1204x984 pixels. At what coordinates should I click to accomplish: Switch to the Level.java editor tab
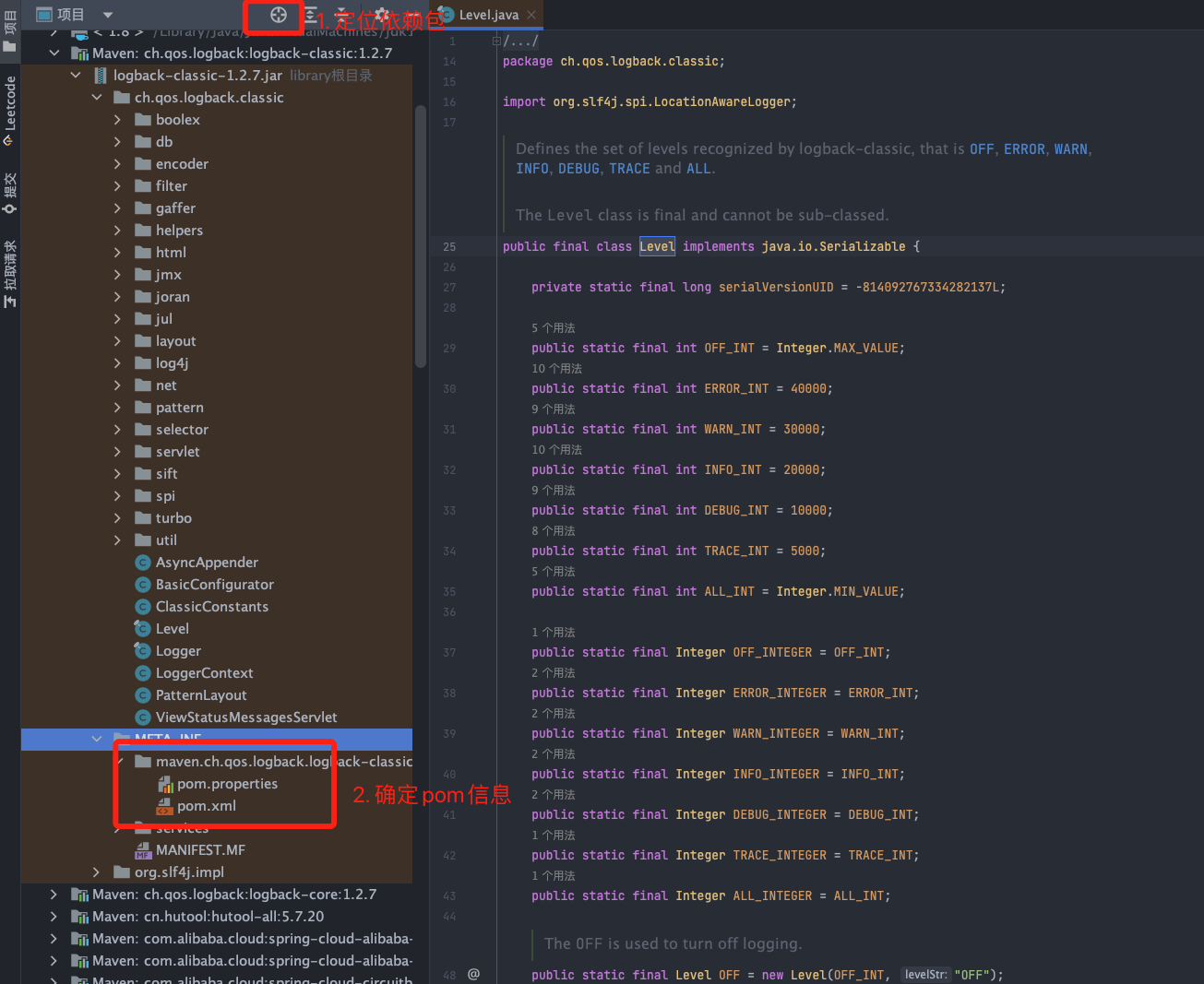[x=488, y=15]
